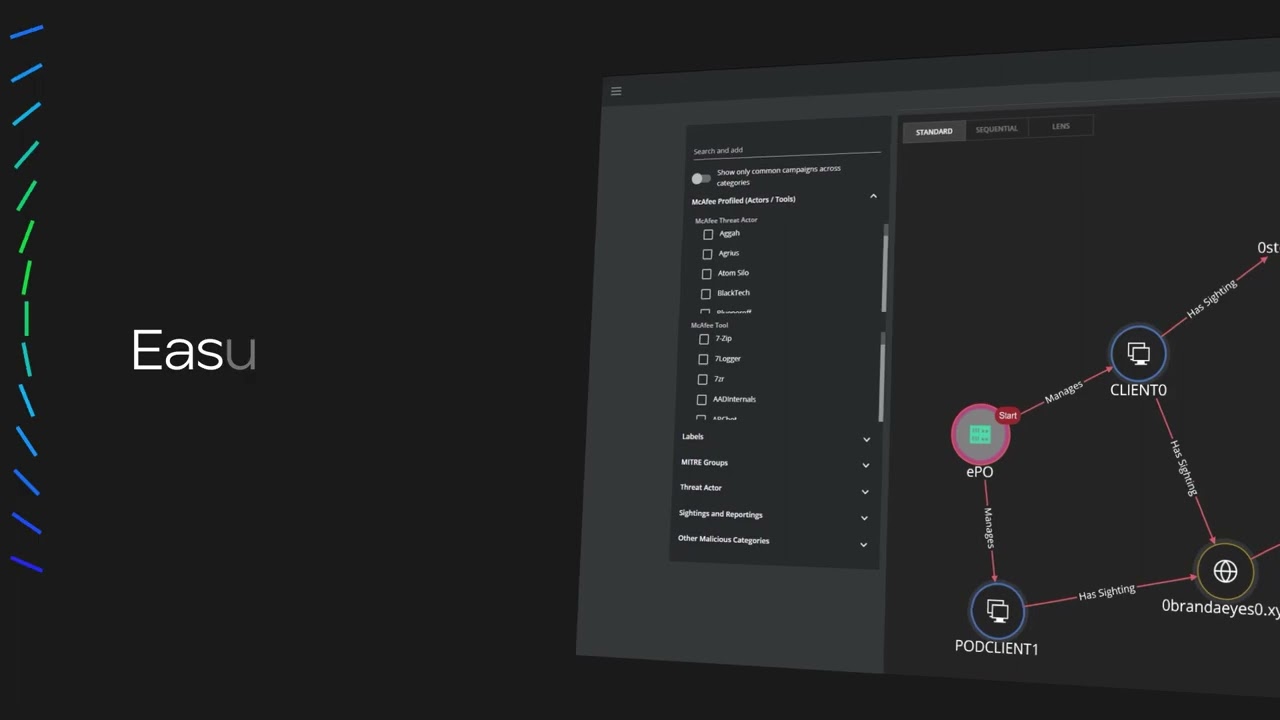Click Has Sighting label below CLIENT0

tap(1183, 467)
